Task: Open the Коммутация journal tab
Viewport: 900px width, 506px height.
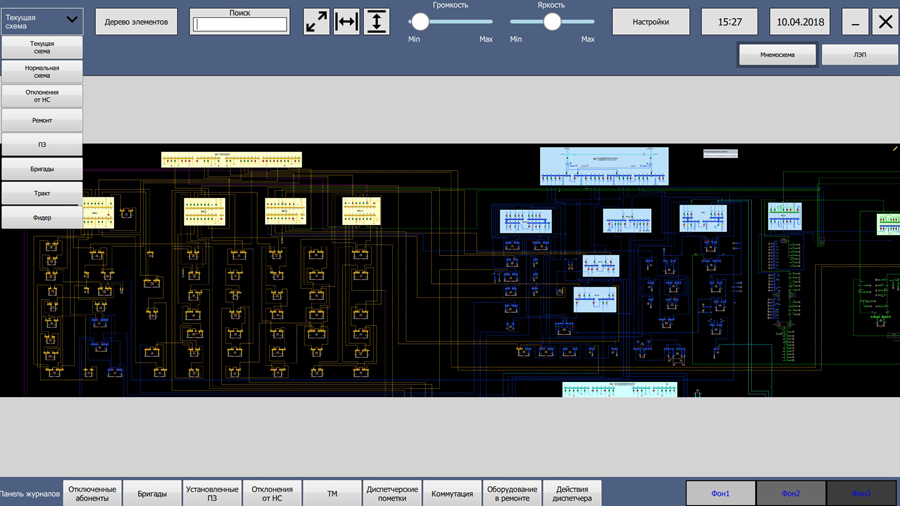Action: pos(452,493)
